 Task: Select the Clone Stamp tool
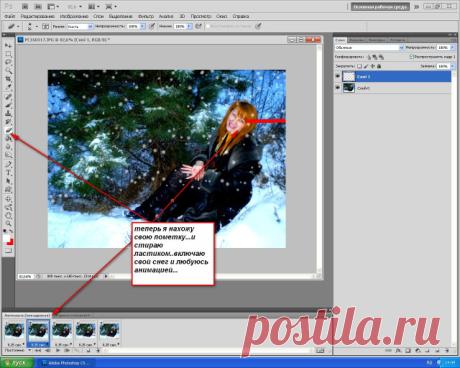click(x=8, y=114)
